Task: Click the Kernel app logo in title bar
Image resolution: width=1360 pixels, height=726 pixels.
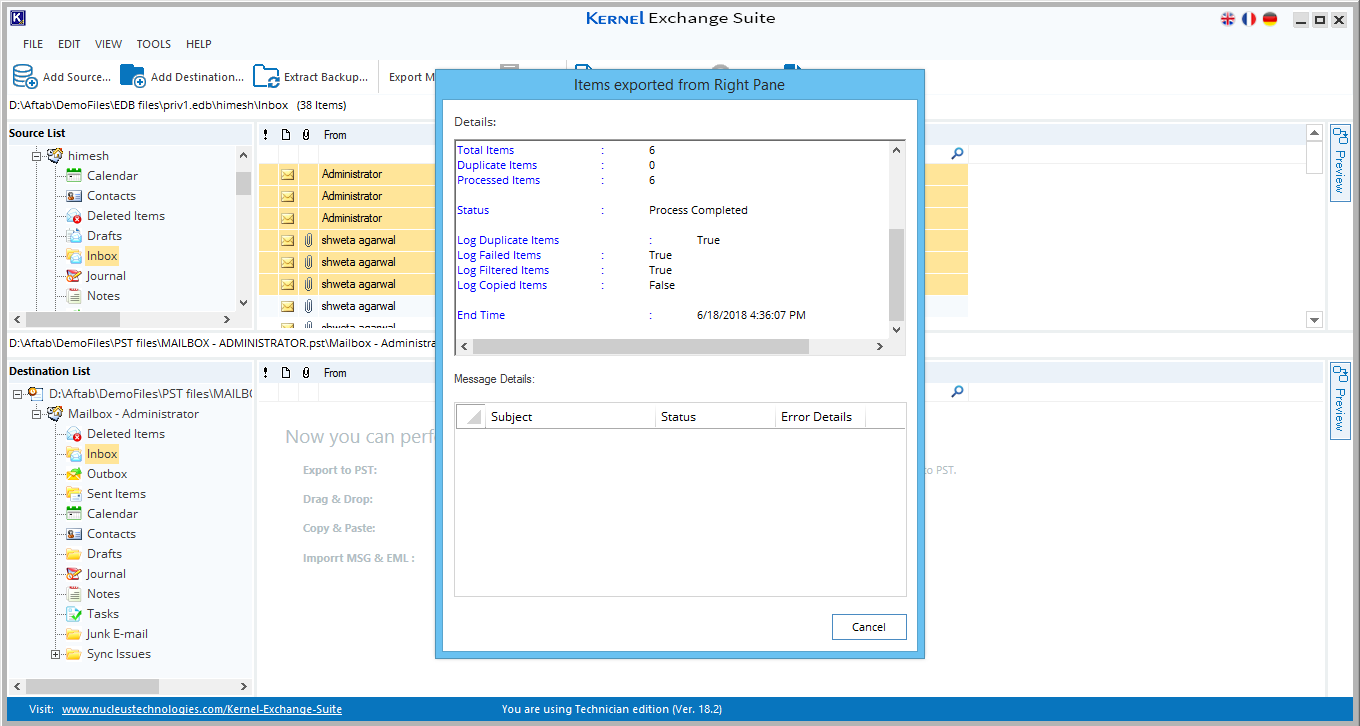Action: 17,18
